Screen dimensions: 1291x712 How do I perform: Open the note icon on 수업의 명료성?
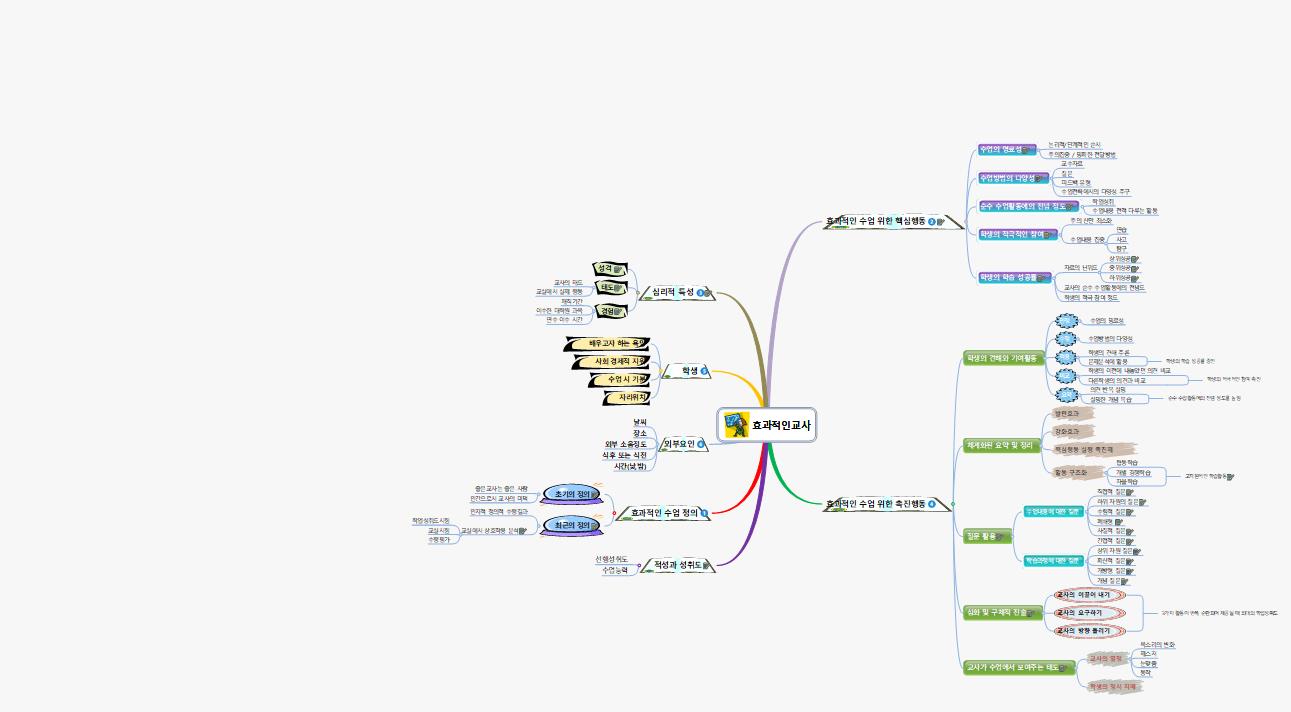point(1027,150)
